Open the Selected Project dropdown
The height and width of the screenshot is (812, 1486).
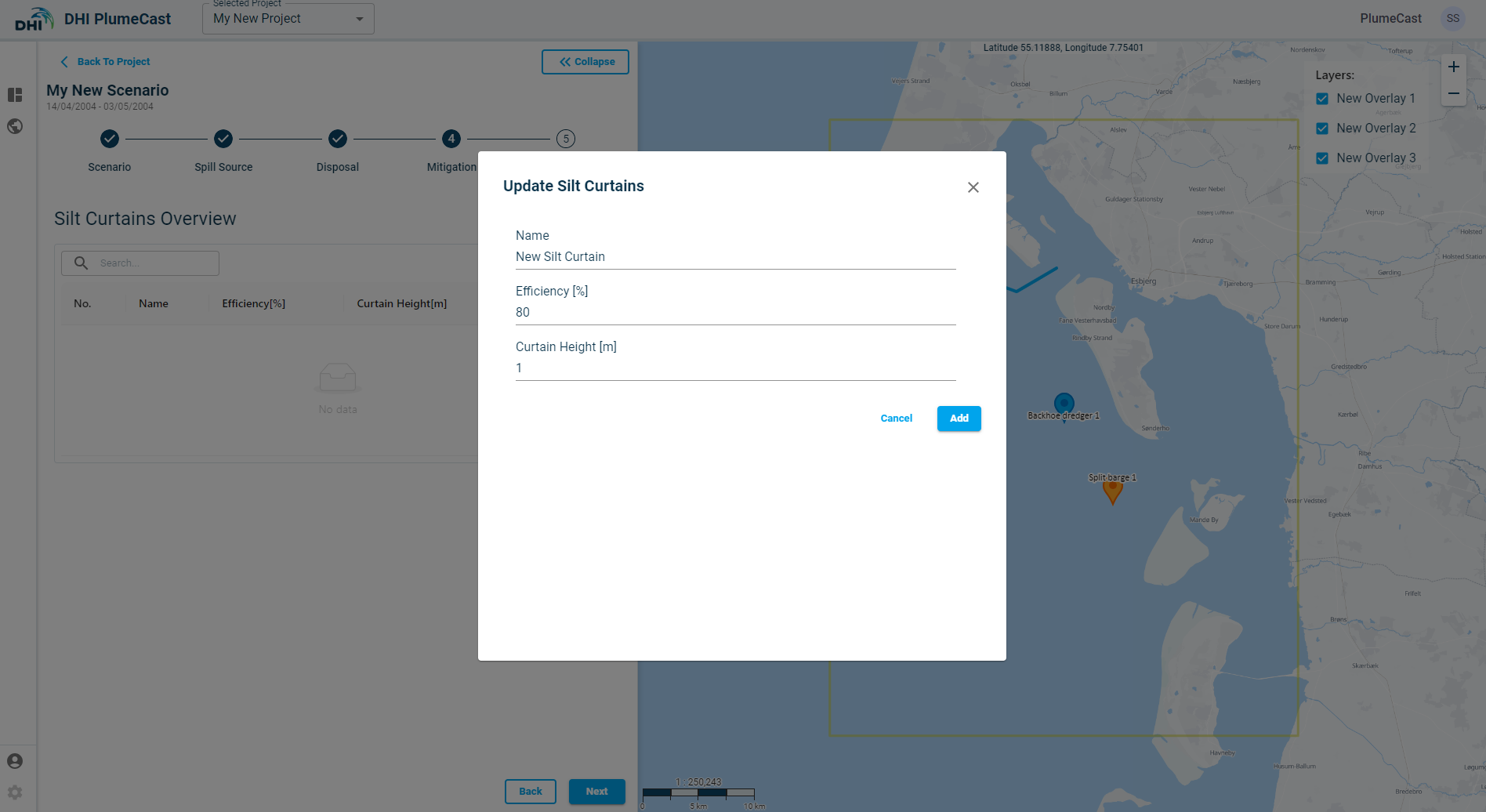click(288, 19)
